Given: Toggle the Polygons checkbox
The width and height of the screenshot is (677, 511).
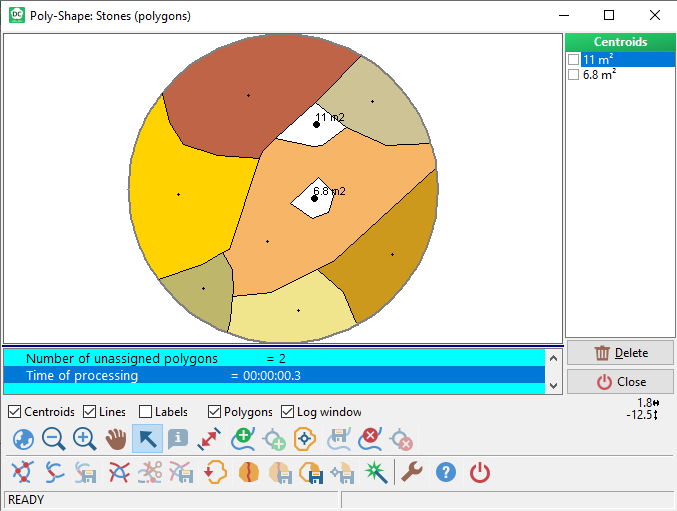Looking at the screenshot, I should [x=214, y=412].
